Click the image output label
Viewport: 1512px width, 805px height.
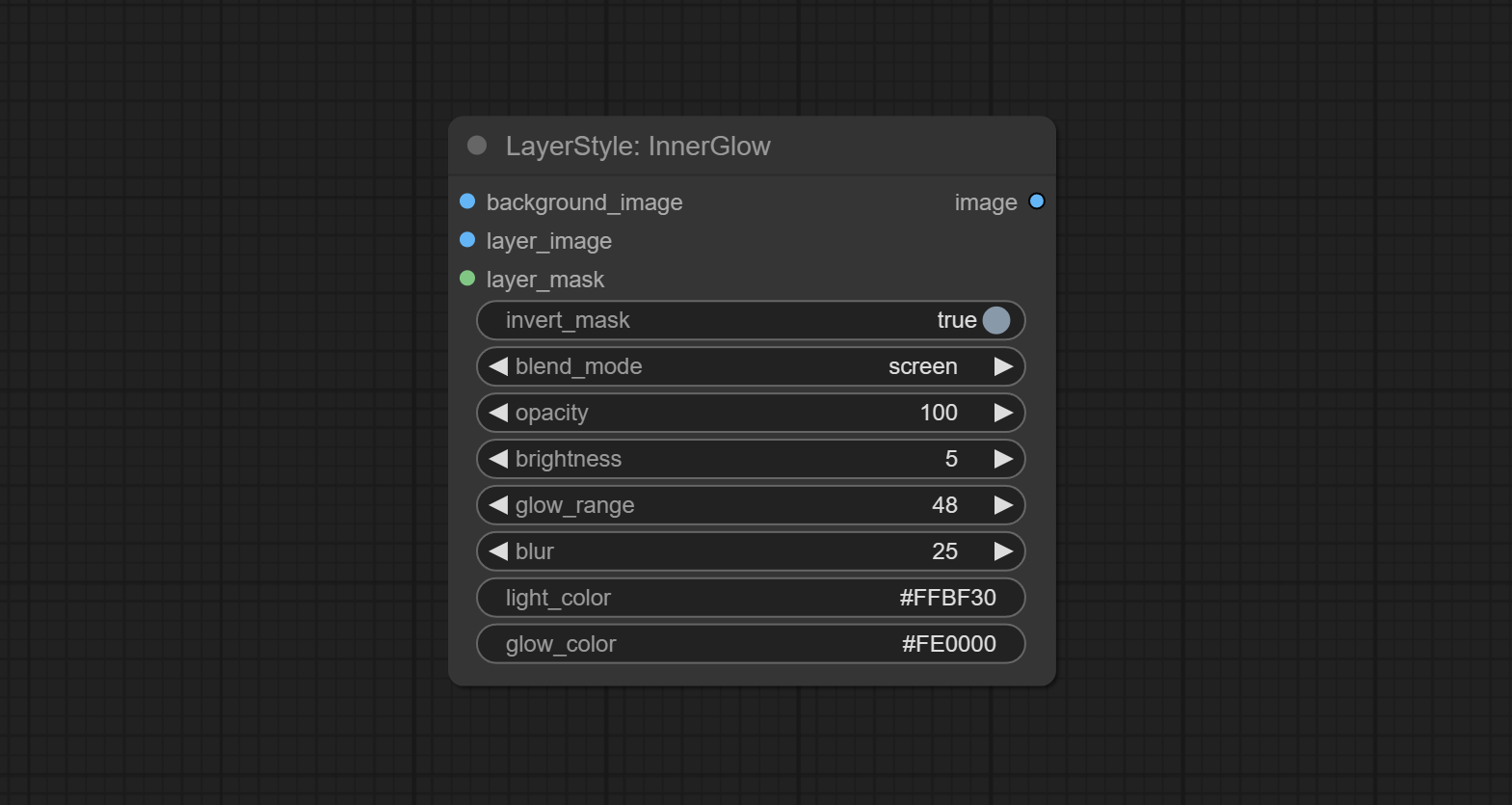click(x=986, y=202)
